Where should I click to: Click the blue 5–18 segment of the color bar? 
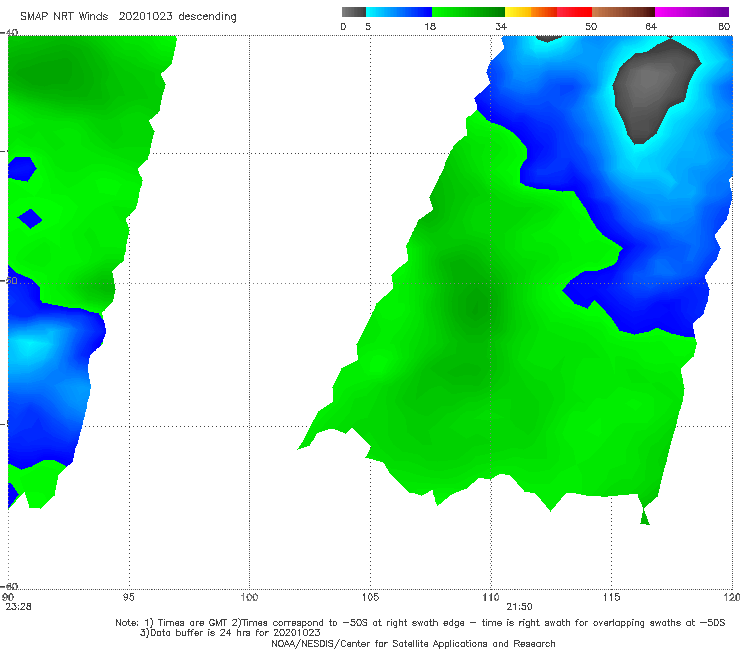pyautogui.click(x=399, y=12)
